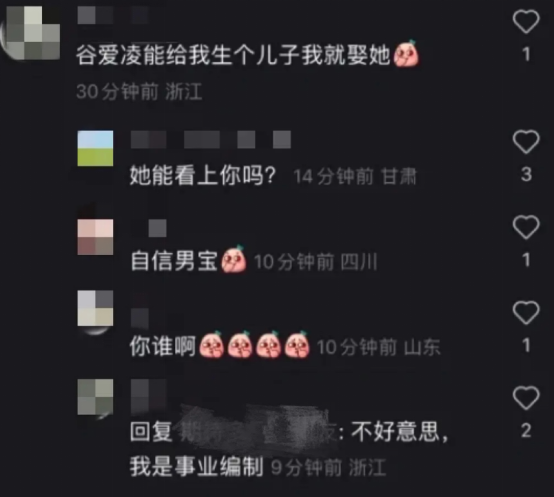The width and height of the screenshot is (554, 497).
Task: Click the blurred username above '她能看上你吗?'
Action: pyautogui.click(x=211, y=140)
